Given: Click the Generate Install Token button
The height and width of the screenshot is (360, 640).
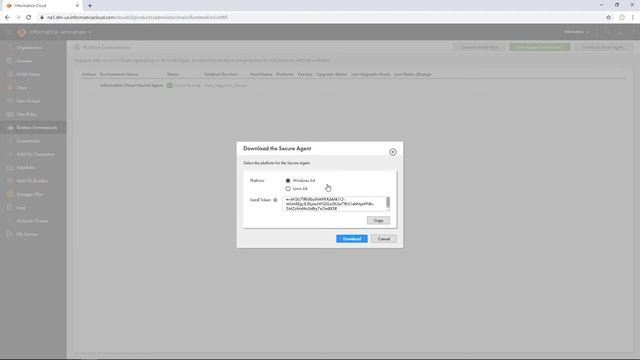Looking at the screenshot, I should (480, 47).
